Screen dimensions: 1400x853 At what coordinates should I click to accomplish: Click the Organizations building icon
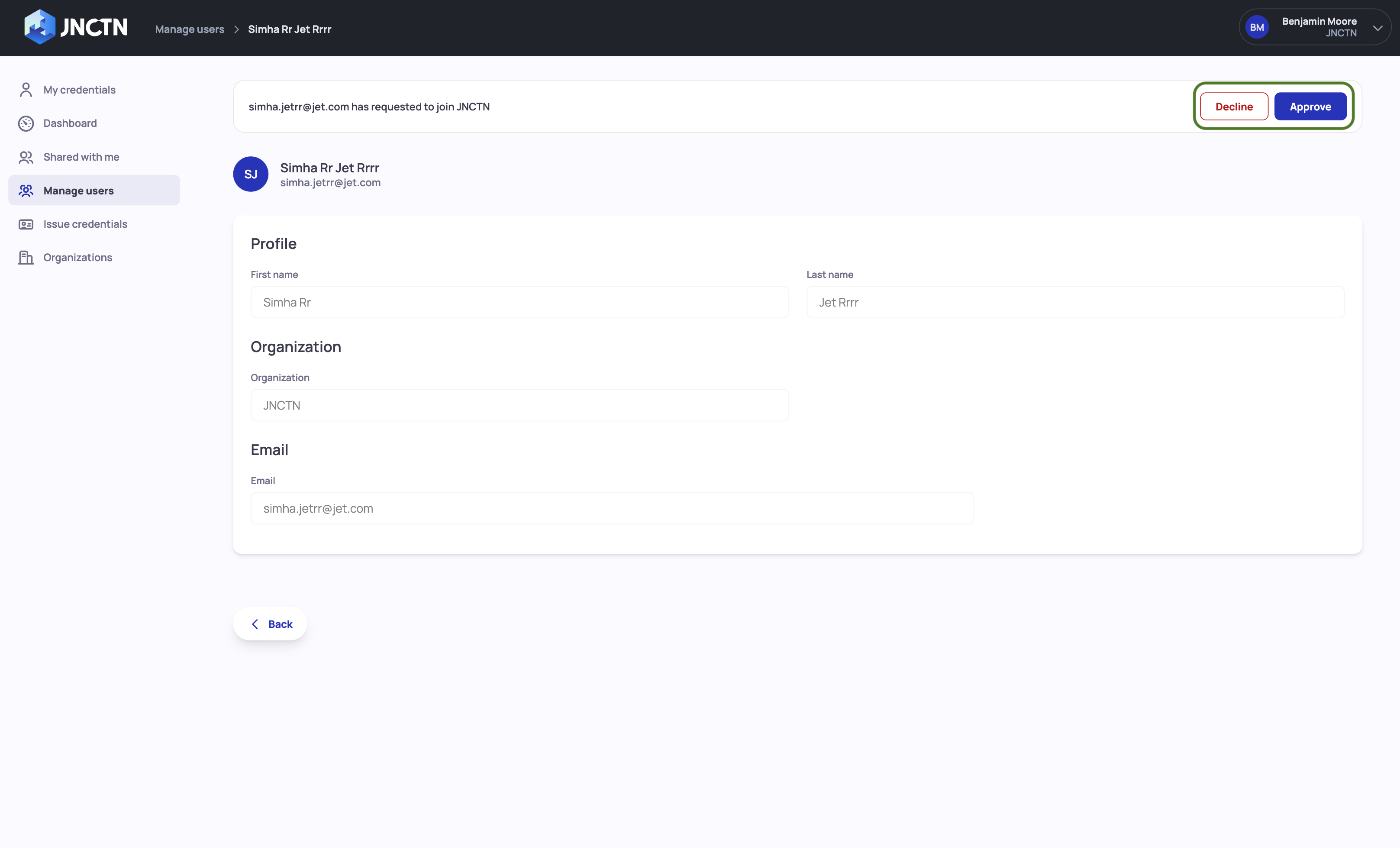pos(26,258)
